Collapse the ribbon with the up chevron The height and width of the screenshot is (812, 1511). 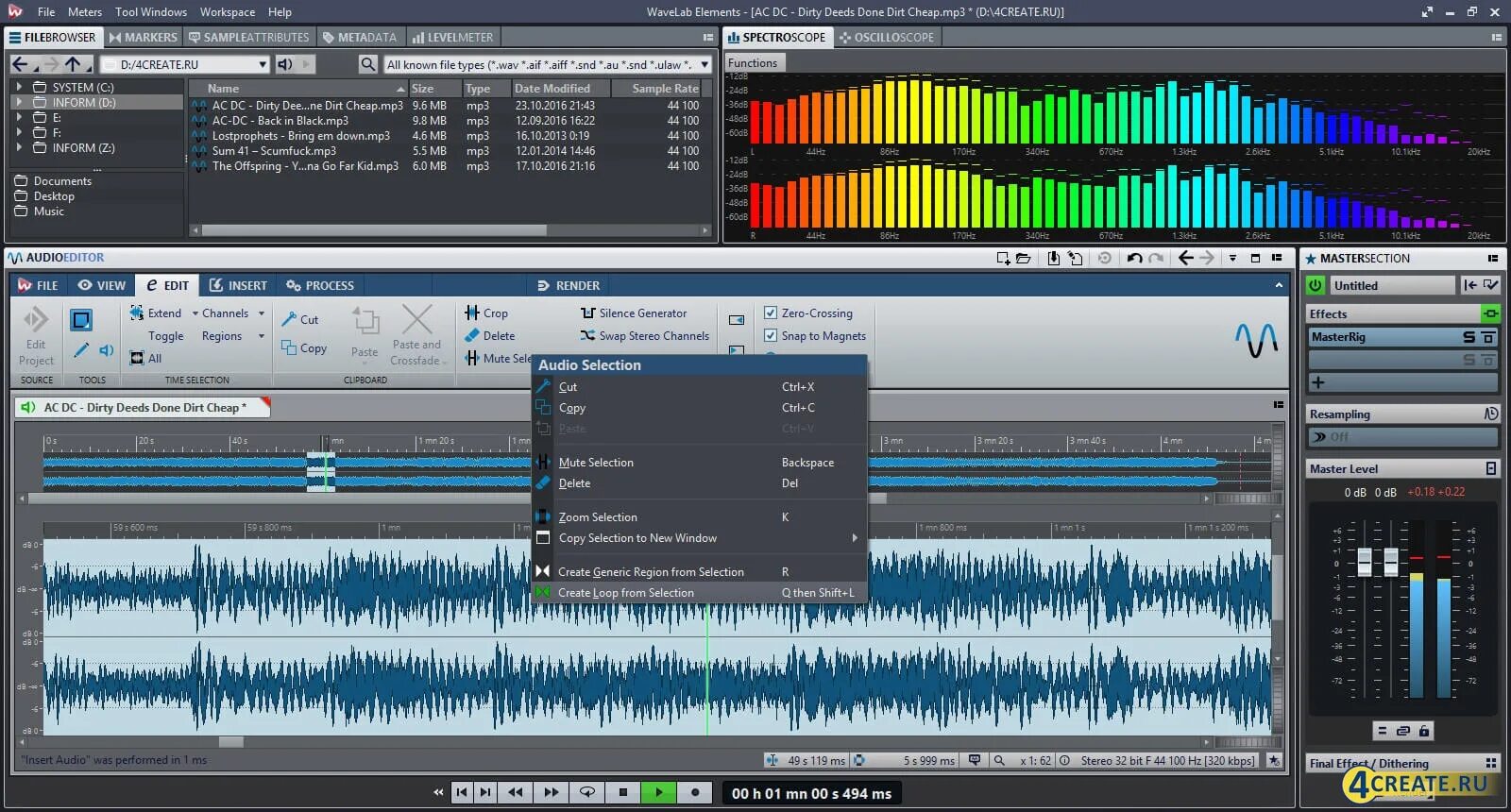click(1279, 285)
